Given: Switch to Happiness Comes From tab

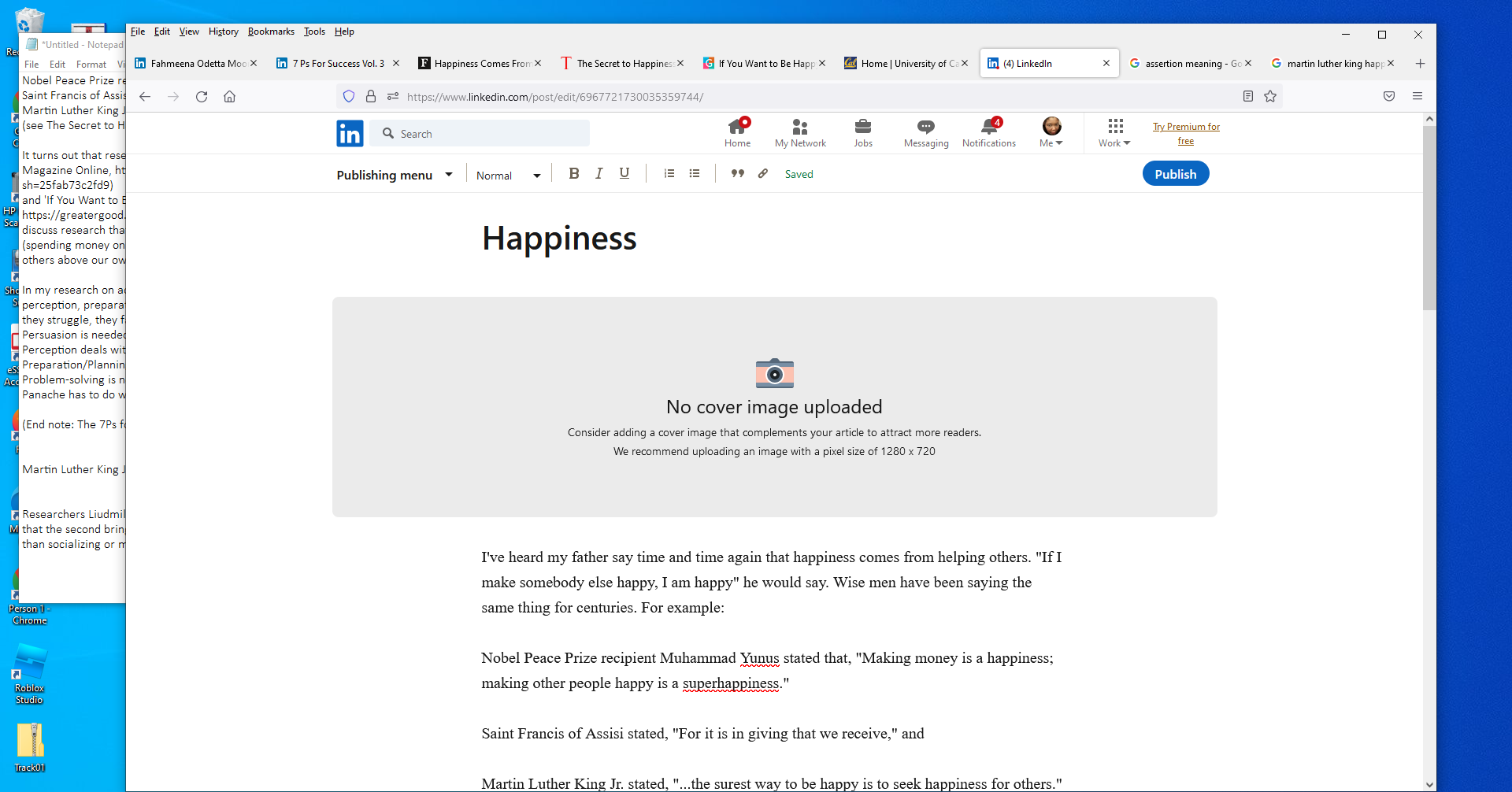Looking at the screenshot, I should (x=480, y=64).
